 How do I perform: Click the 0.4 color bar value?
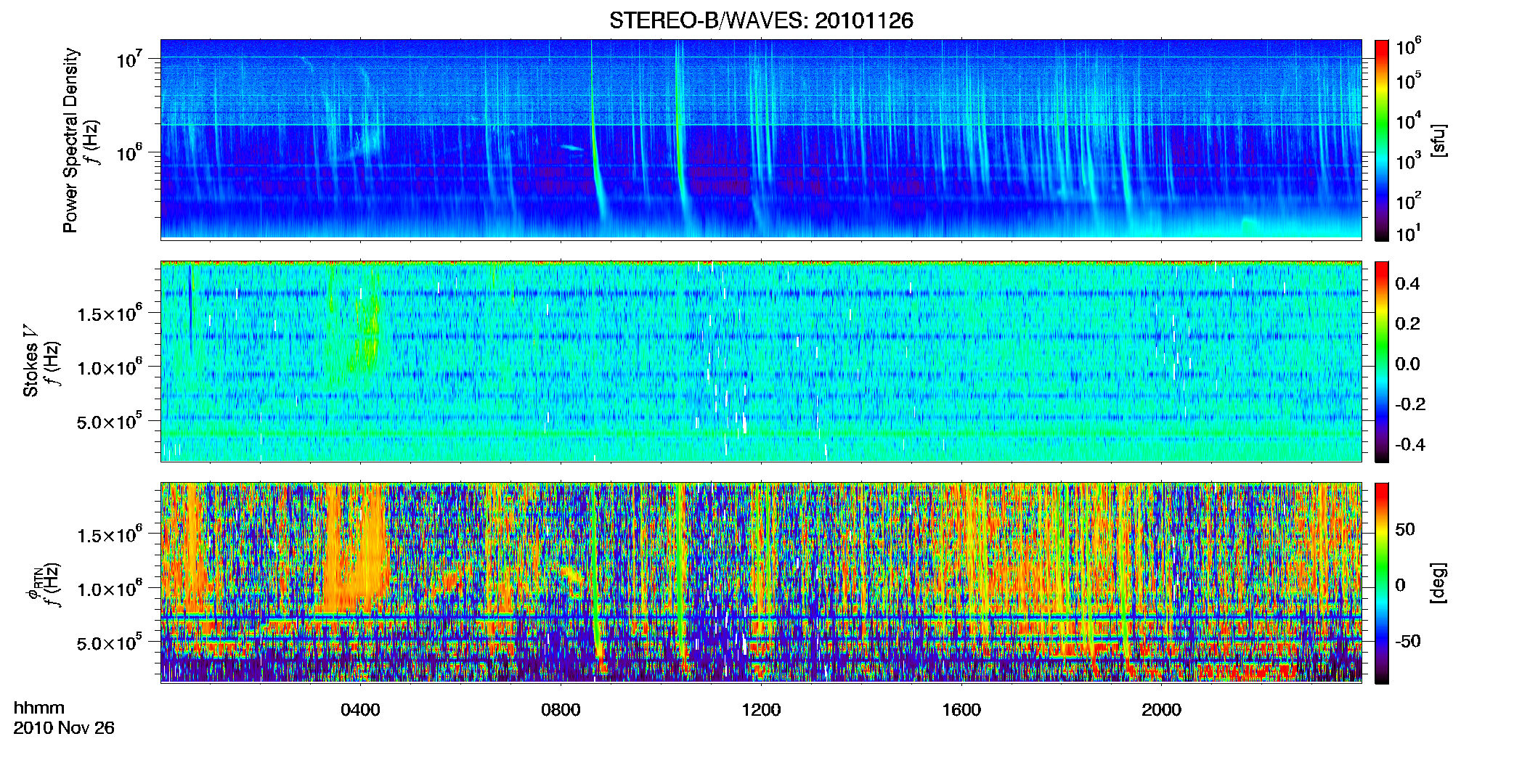point(1407,284)
